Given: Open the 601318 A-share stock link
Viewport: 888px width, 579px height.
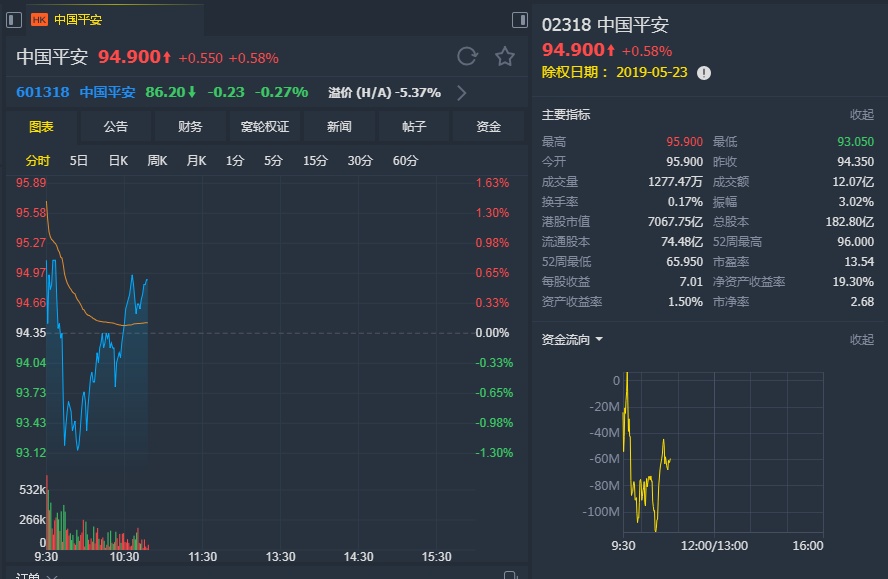Looking at the screenshot, I should point(43,92).
